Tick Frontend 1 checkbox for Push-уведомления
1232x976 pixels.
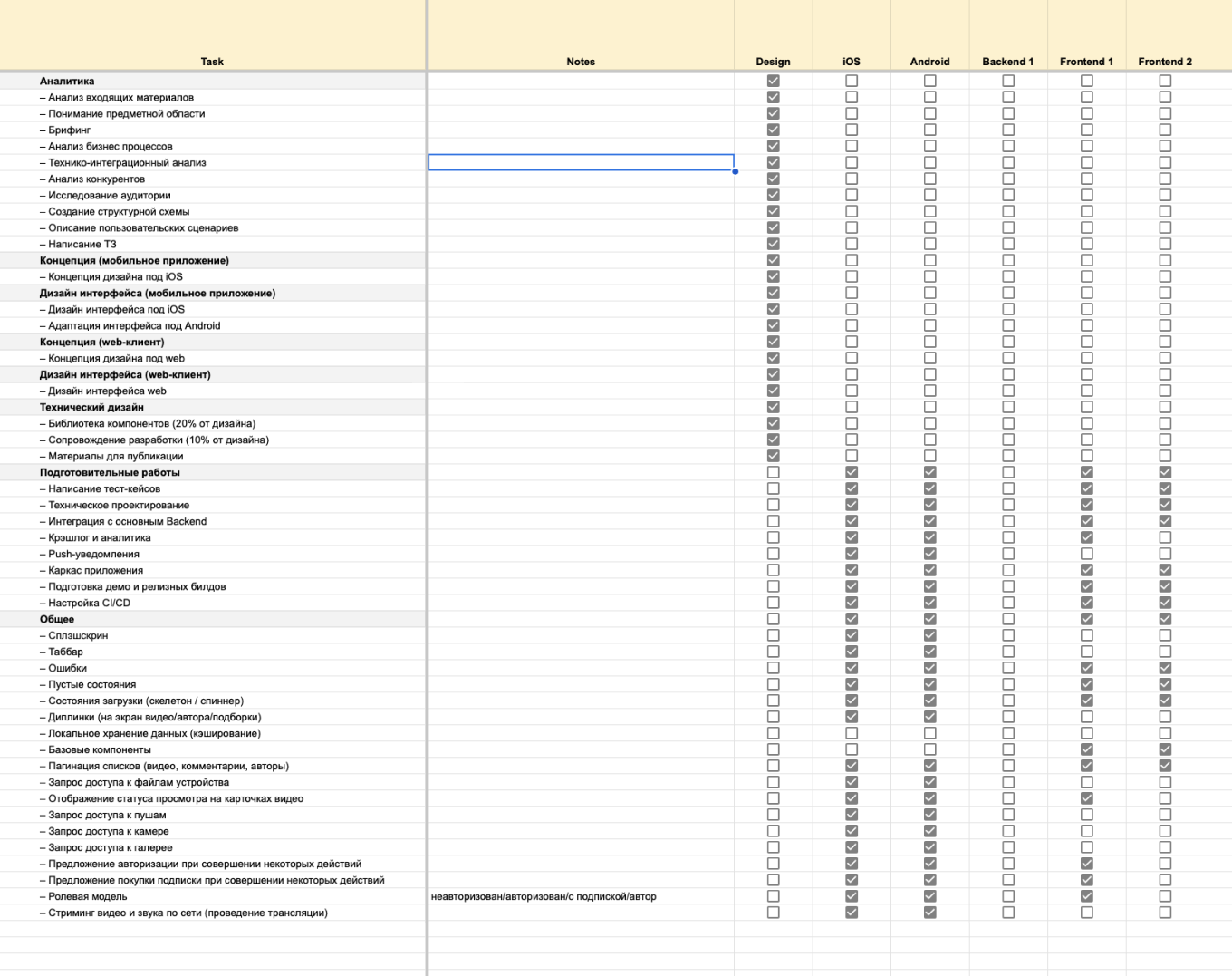coord(1087,554)
